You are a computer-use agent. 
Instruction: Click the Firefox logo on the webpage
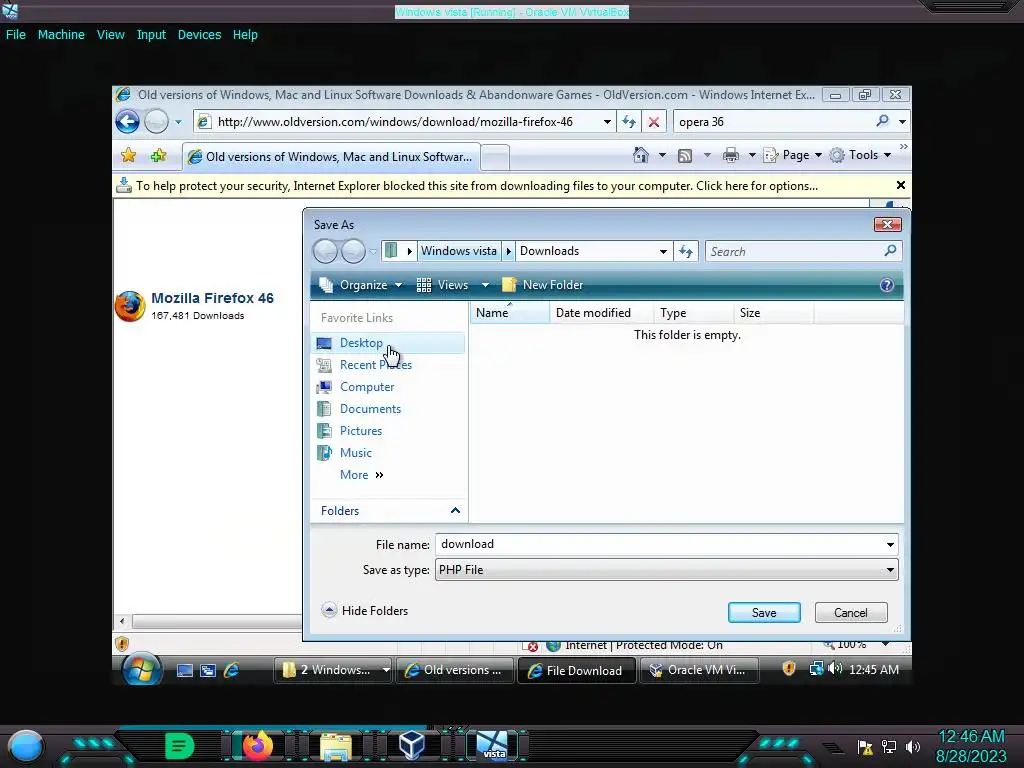tap(130, 306)
